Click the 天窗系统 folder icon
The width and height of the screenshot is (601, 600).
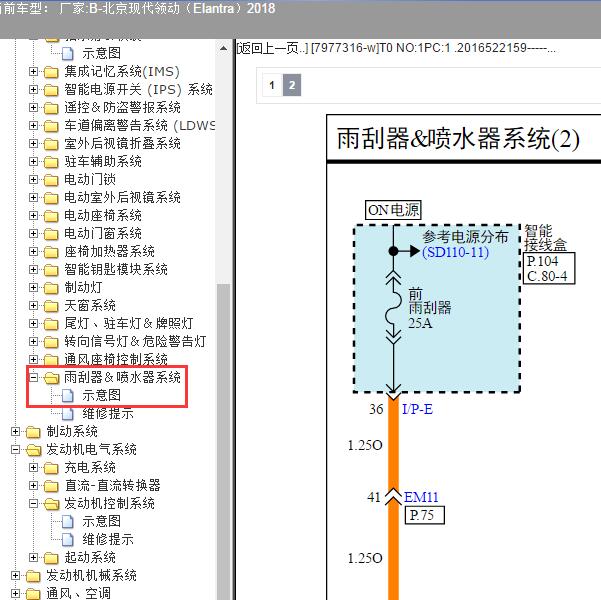(51, 306)
